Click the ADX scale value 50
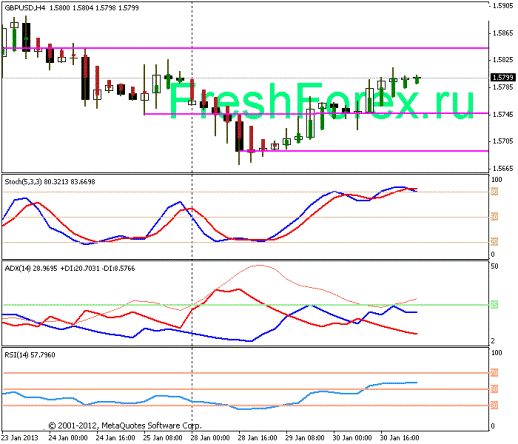This screenshot has height=444, width=518. 495,266
